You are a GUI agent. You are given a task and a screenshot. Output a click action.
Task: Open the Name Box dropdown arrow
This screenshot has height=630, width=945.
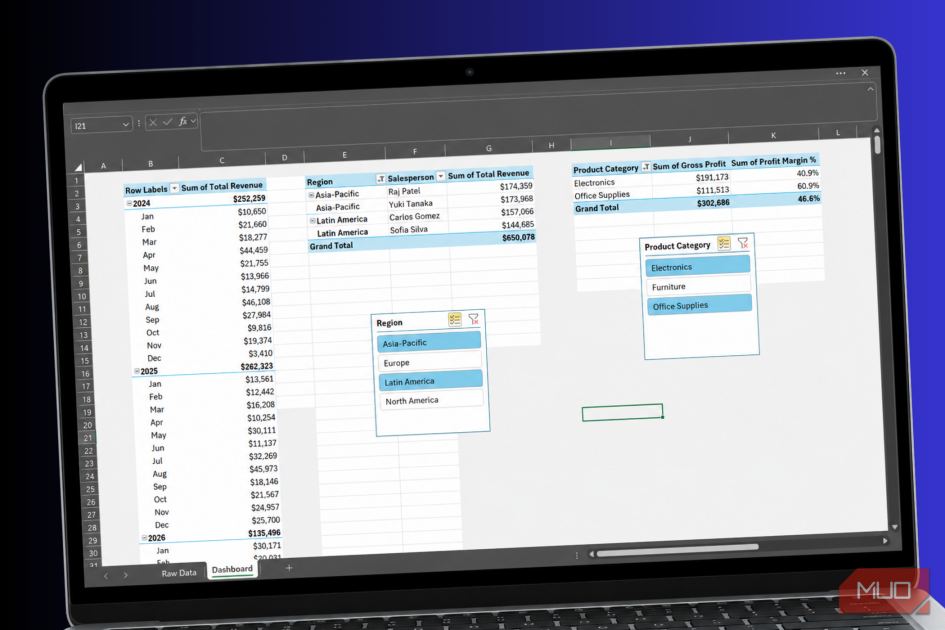coord(125,125)
